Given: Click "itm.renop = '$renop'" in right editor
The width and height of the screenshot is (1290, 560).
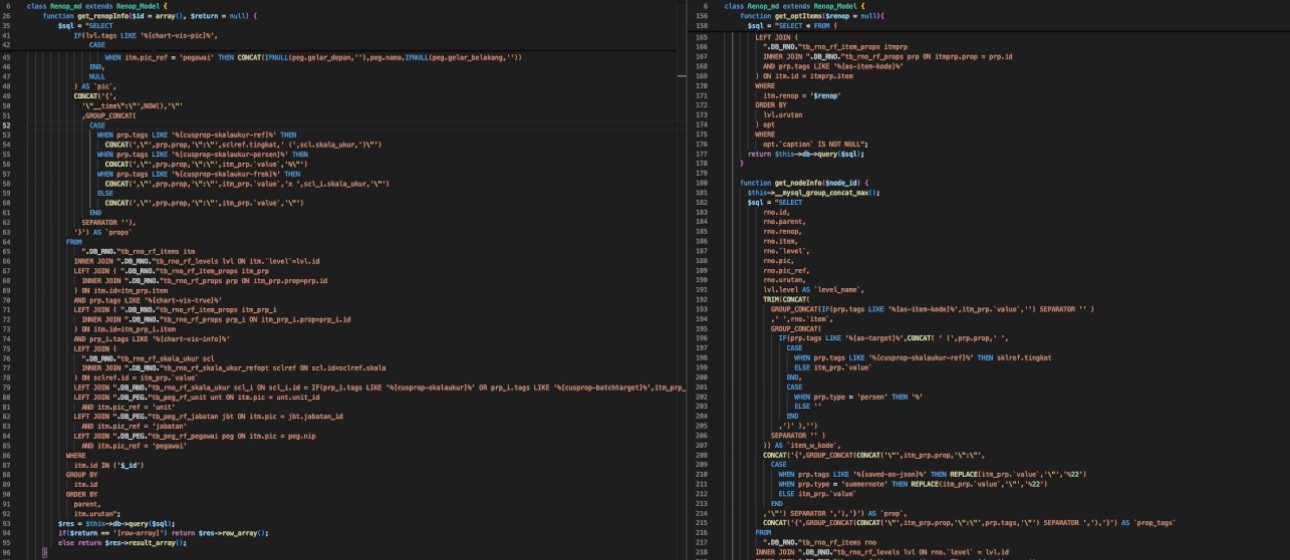Looking at the screenshot, I should coord(801,95).
